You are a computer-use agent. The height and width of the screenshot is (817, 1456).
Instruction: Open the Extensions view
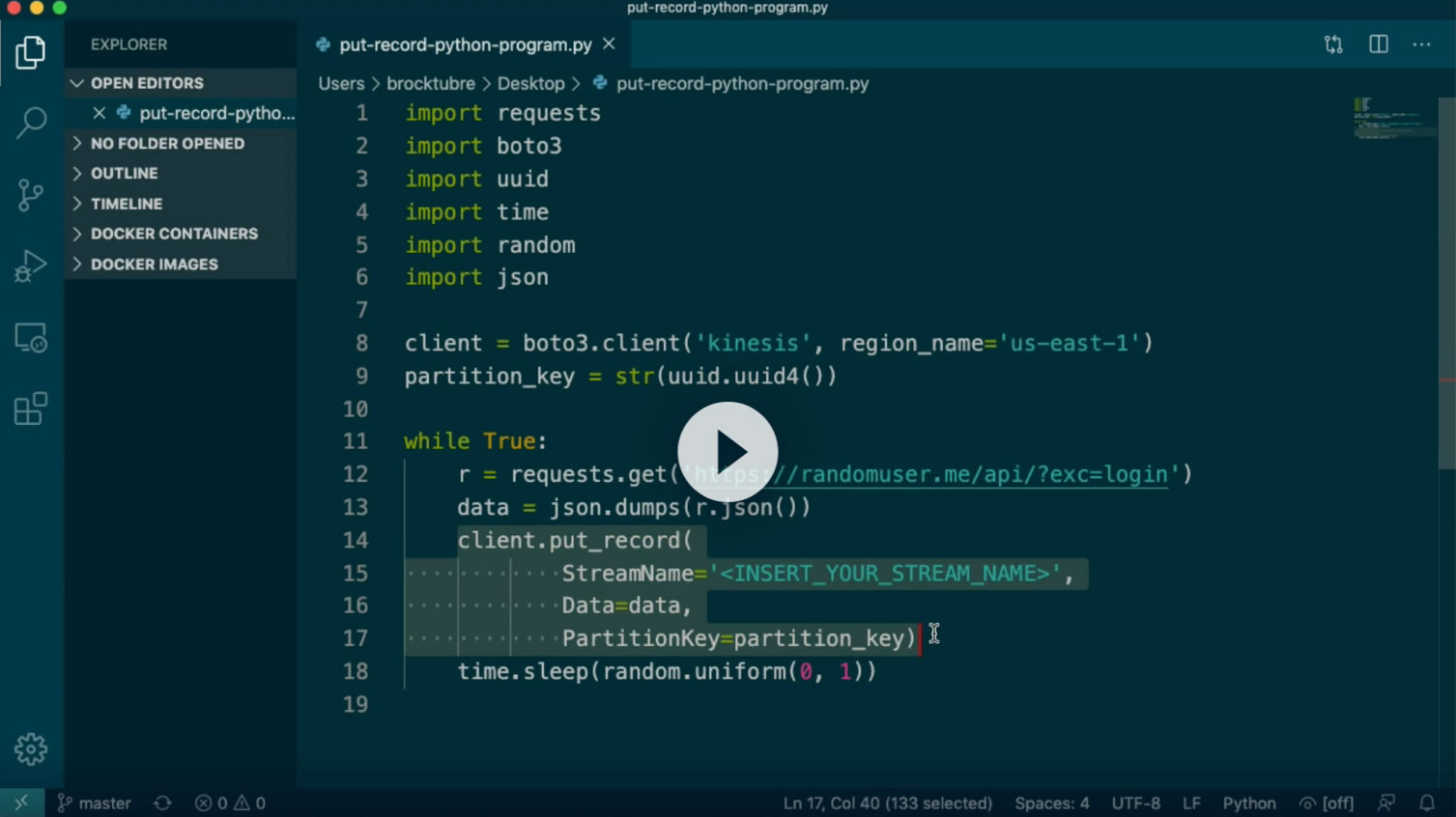tap(31, 408)
